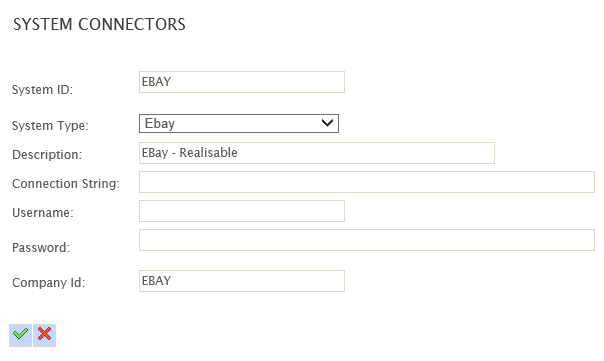Open the System Type dropdown showing Ebay
Image resolution: width=604 pixels, height=361 pixels.
coord(239,123)
